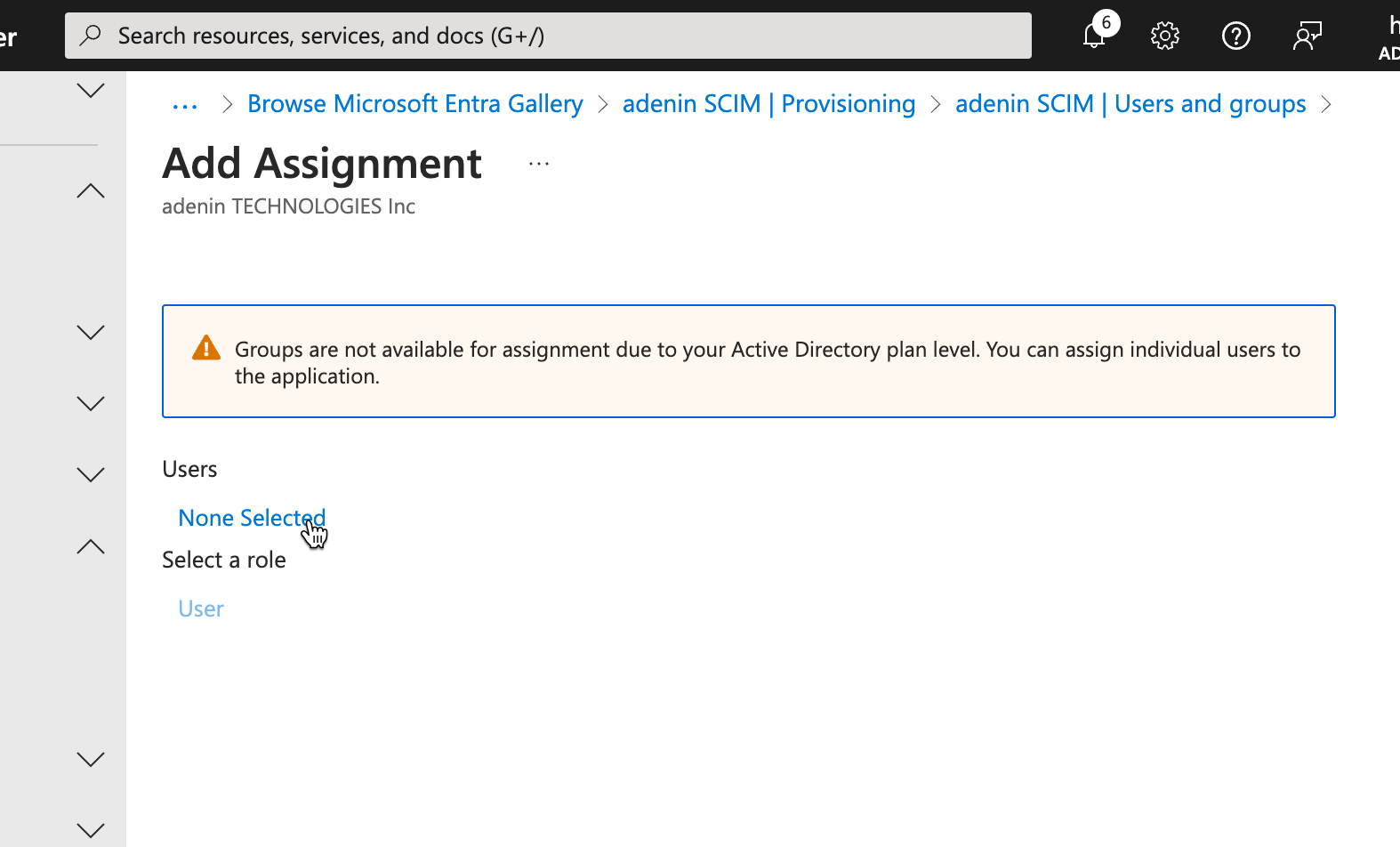The width and height of the screenshot is (1400, 847).
Task: Click the None Selected users link
Action: (252, 518)
